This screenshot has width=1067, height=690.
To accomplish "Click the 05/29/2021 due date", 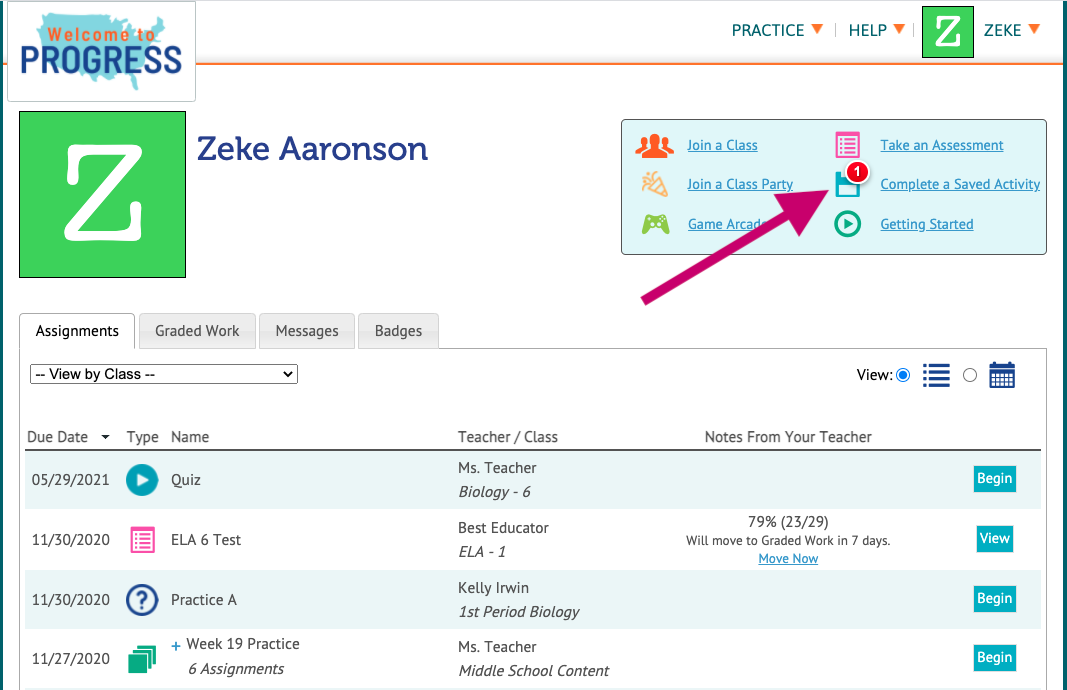I will (71, 480).
